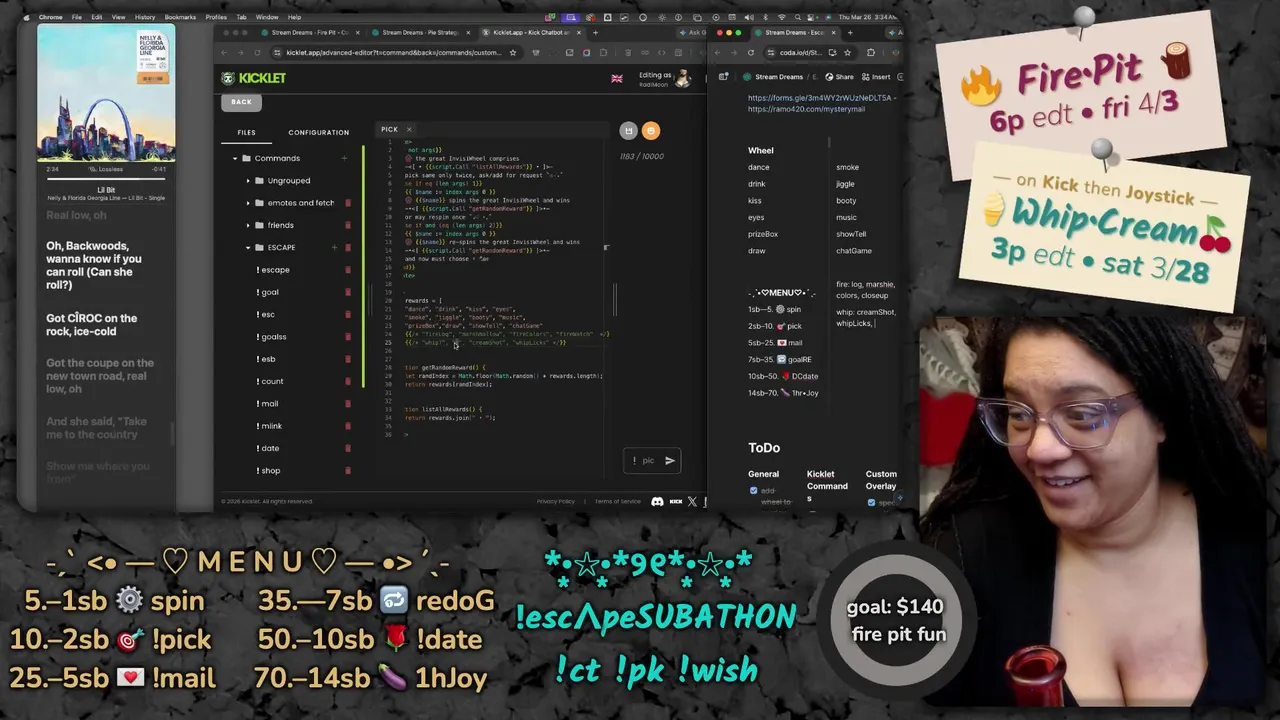Send the test command with arrow icon

coord(670,460)
